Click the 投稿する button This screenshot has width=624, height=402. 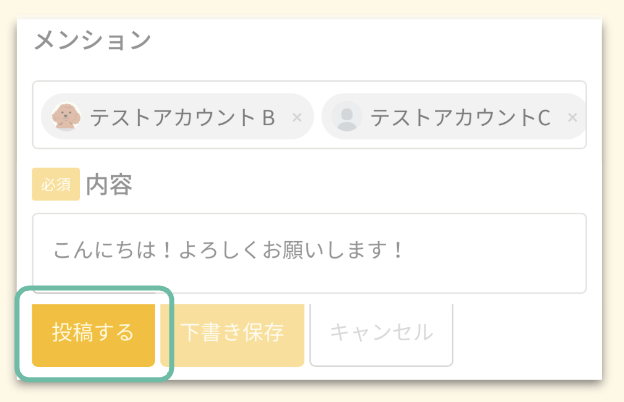(93, 333)
